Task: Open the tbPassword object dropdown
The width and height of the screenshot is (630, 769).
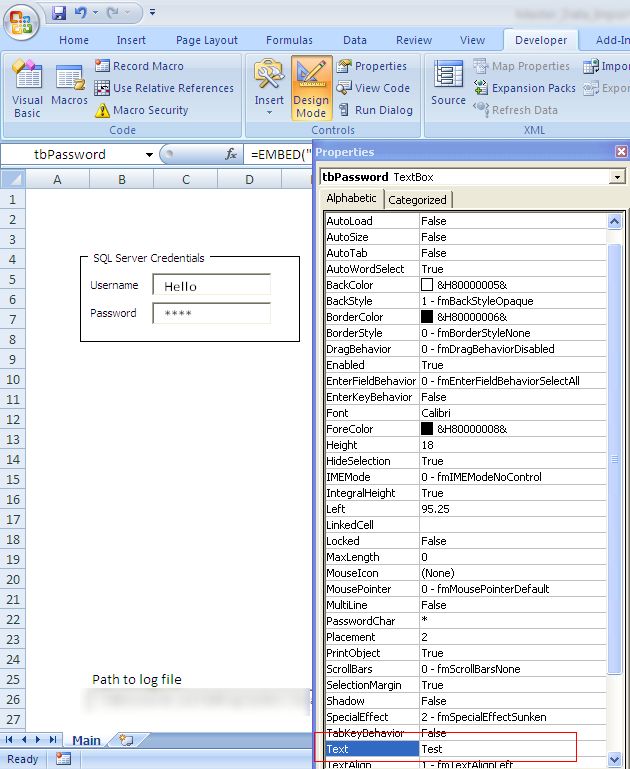Action: tap(617, 177)
